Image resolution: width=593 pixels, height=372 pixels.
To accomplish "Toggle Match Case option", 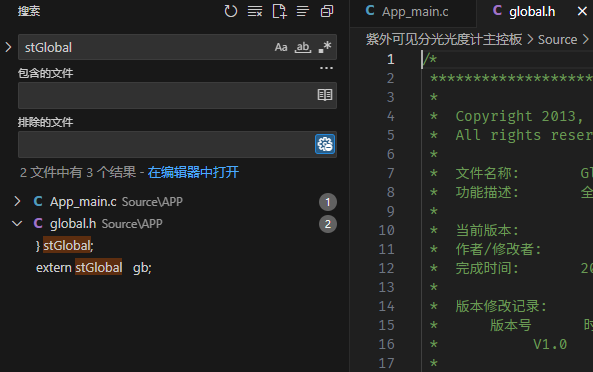I will 281,47.
